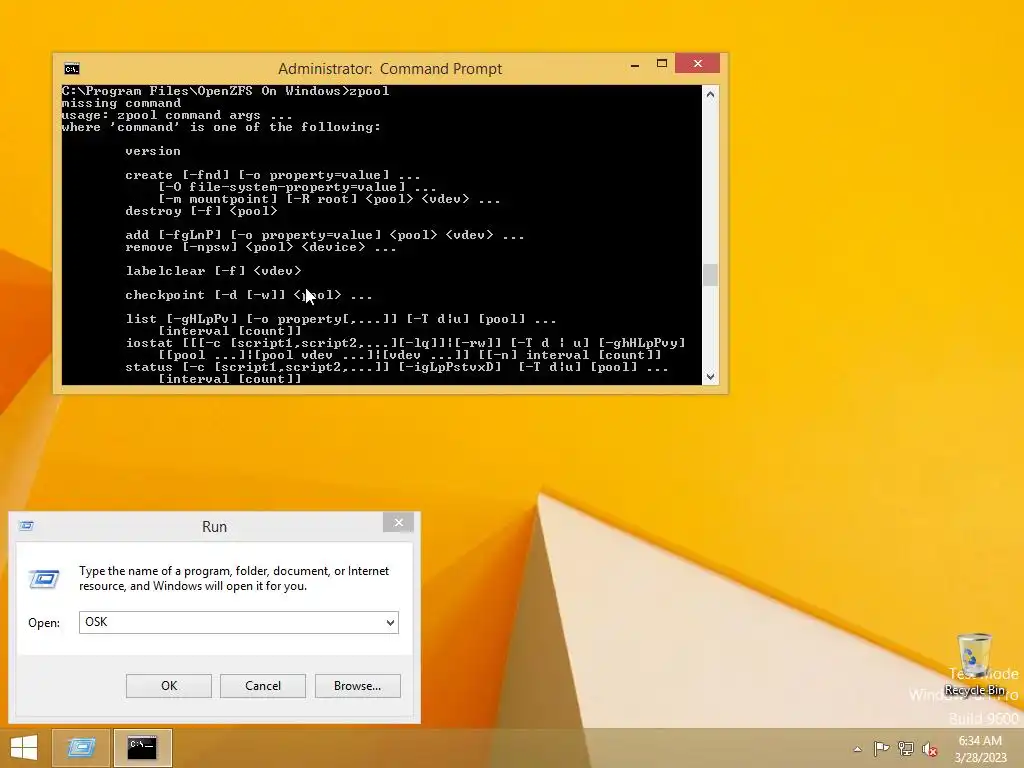The image size is (1024, 768).
Task: Close the Run dialog with X
Action: [398, 522]
